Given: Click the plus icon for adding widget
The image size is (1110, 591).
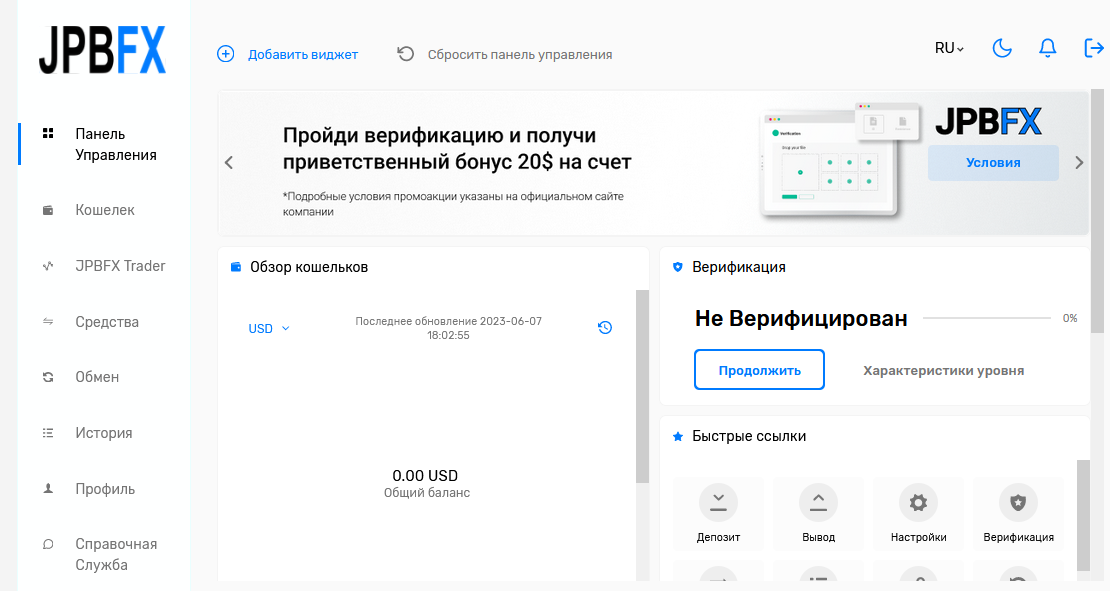Looking at the screenshot, I should [x=225, y=54].
